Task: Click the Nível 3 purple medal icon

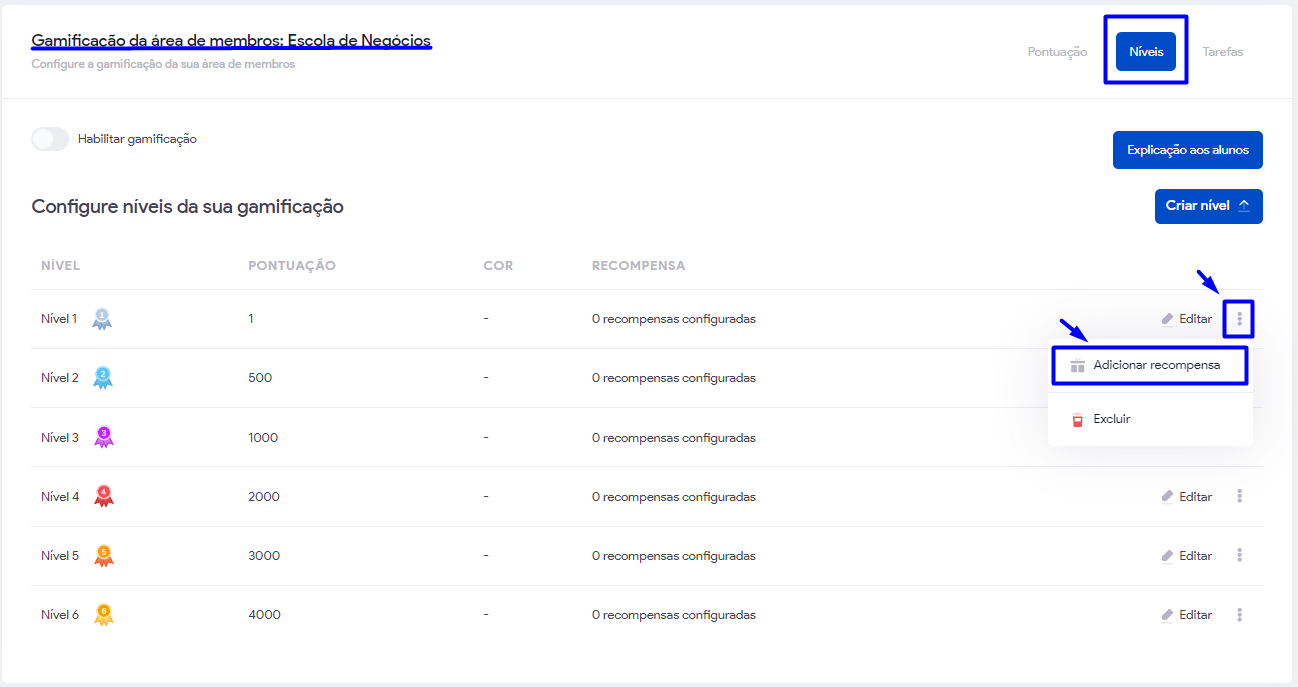Action: tap(103, 437)
